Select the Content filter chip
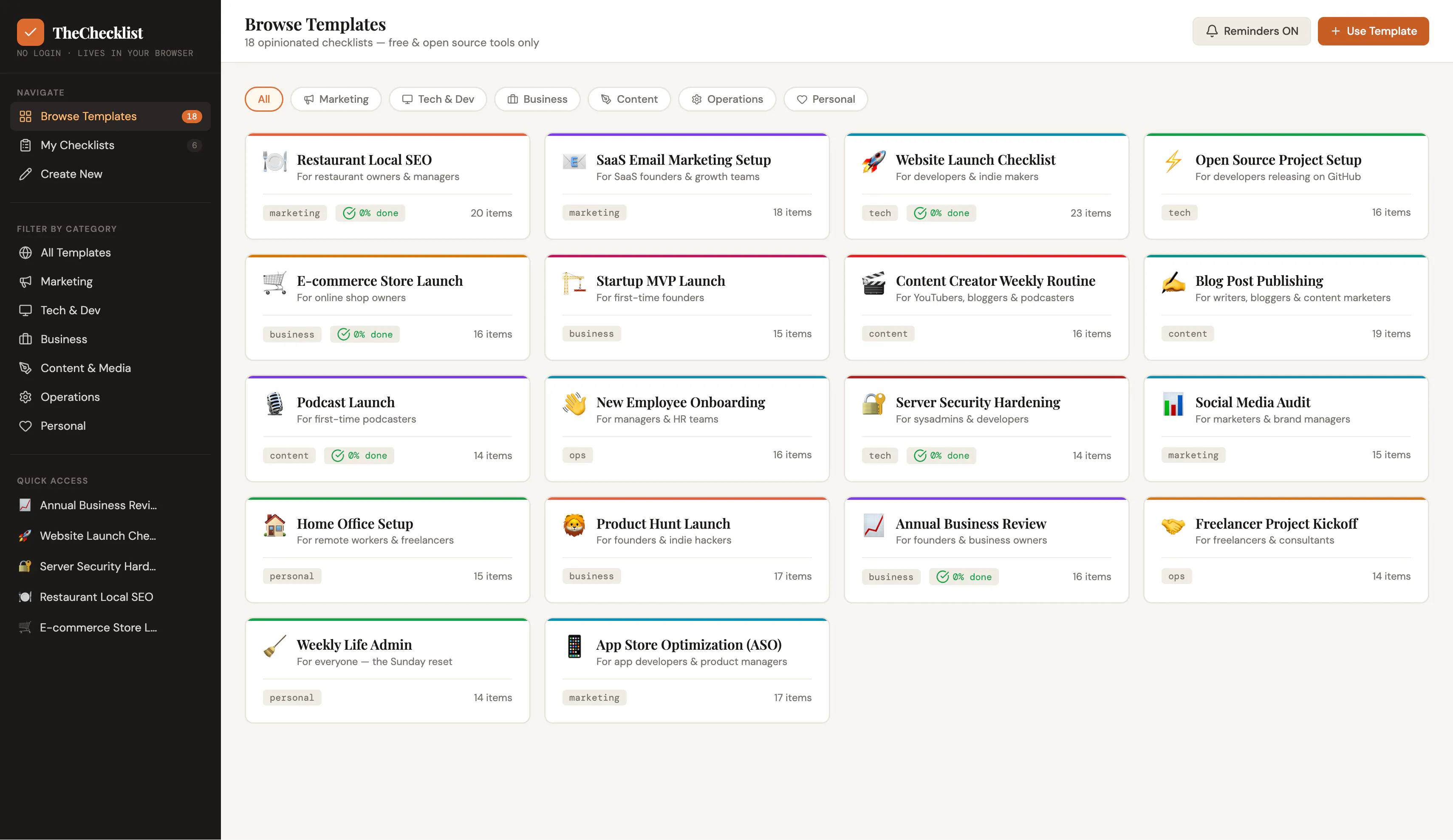The width and height of the screenshot is (1453, 840). tap(629, 99)
